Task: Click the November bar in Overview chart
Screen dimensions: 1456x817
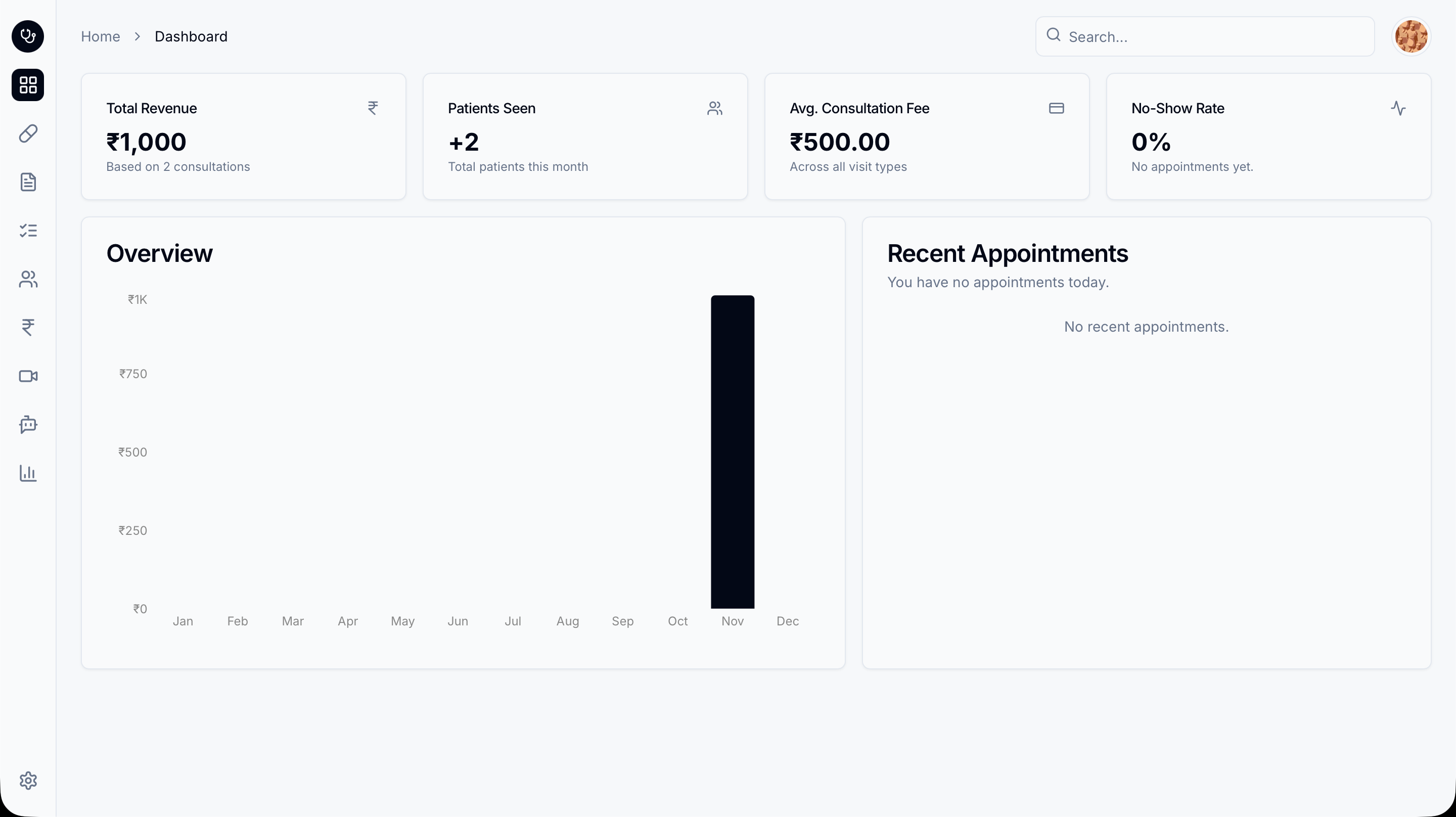Action: (733, 452)
